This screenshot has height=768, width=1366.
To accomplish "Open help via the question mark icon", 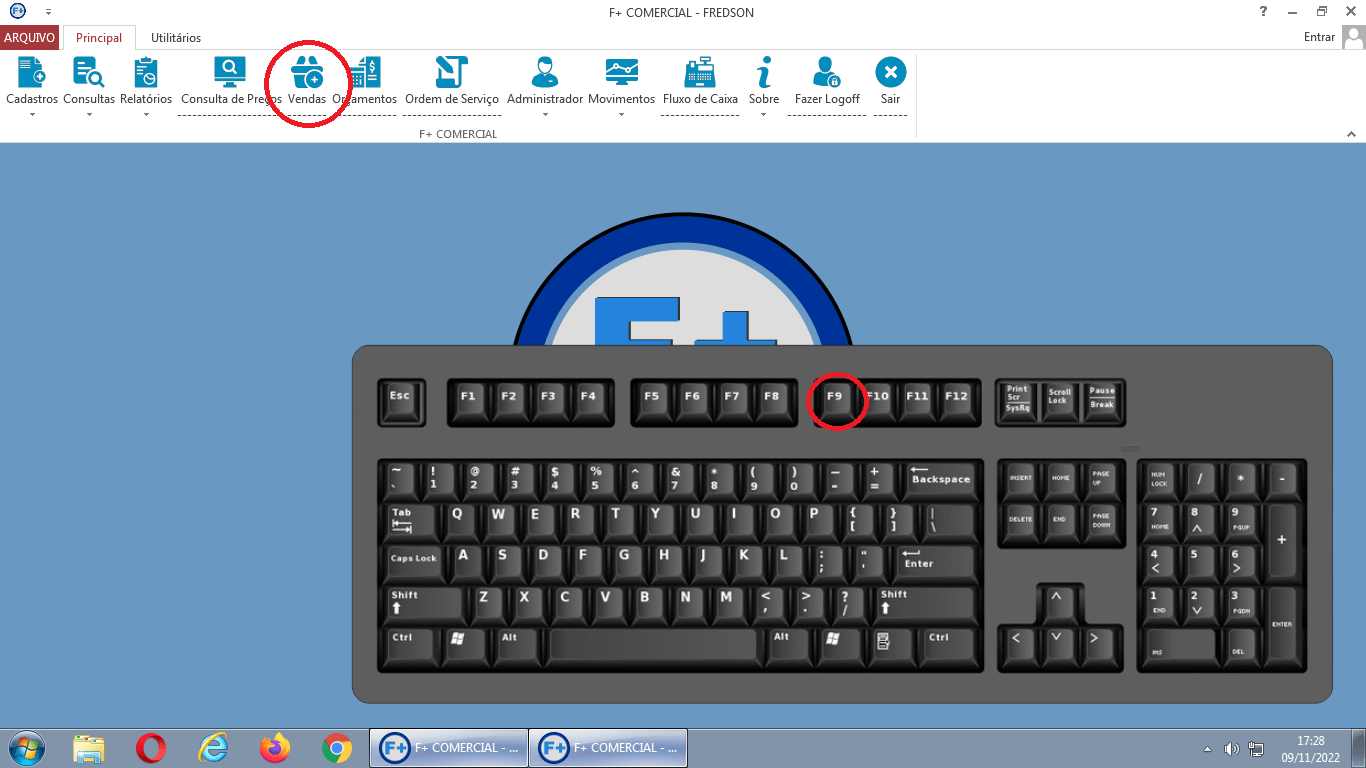I will point(1264,11).
